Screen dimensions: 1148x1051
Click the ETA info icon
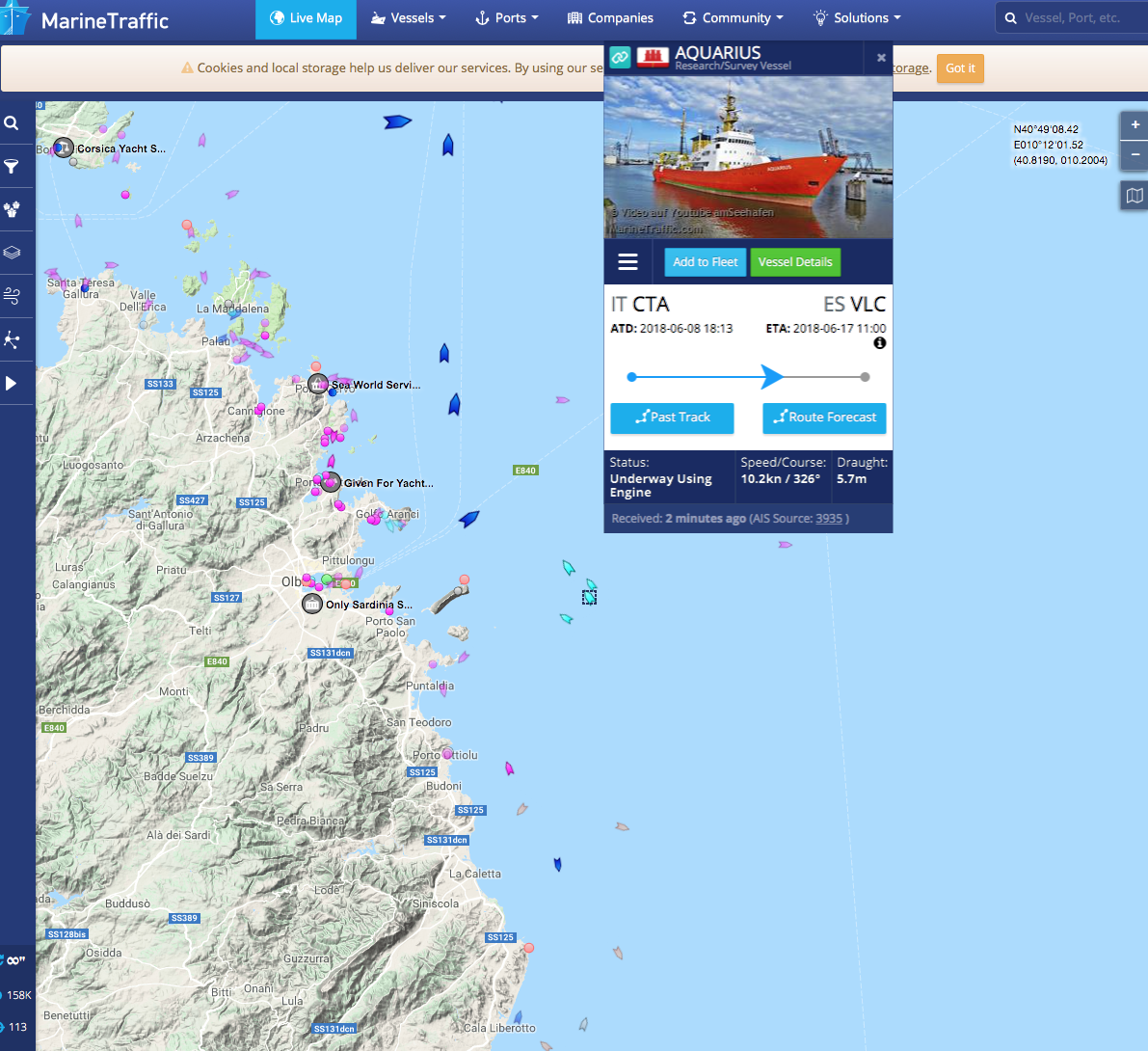point(879,343)
